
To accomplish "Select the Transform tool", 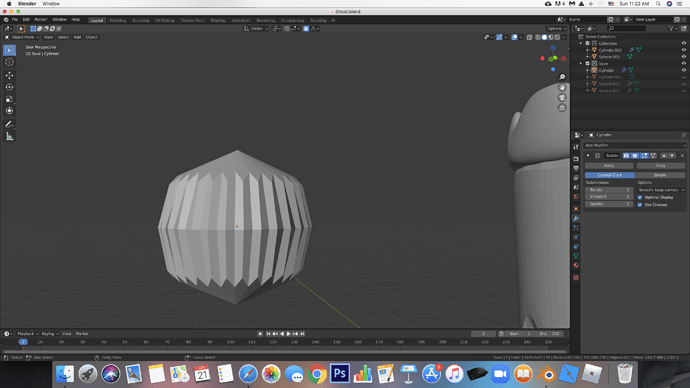I will pos(9,111).
